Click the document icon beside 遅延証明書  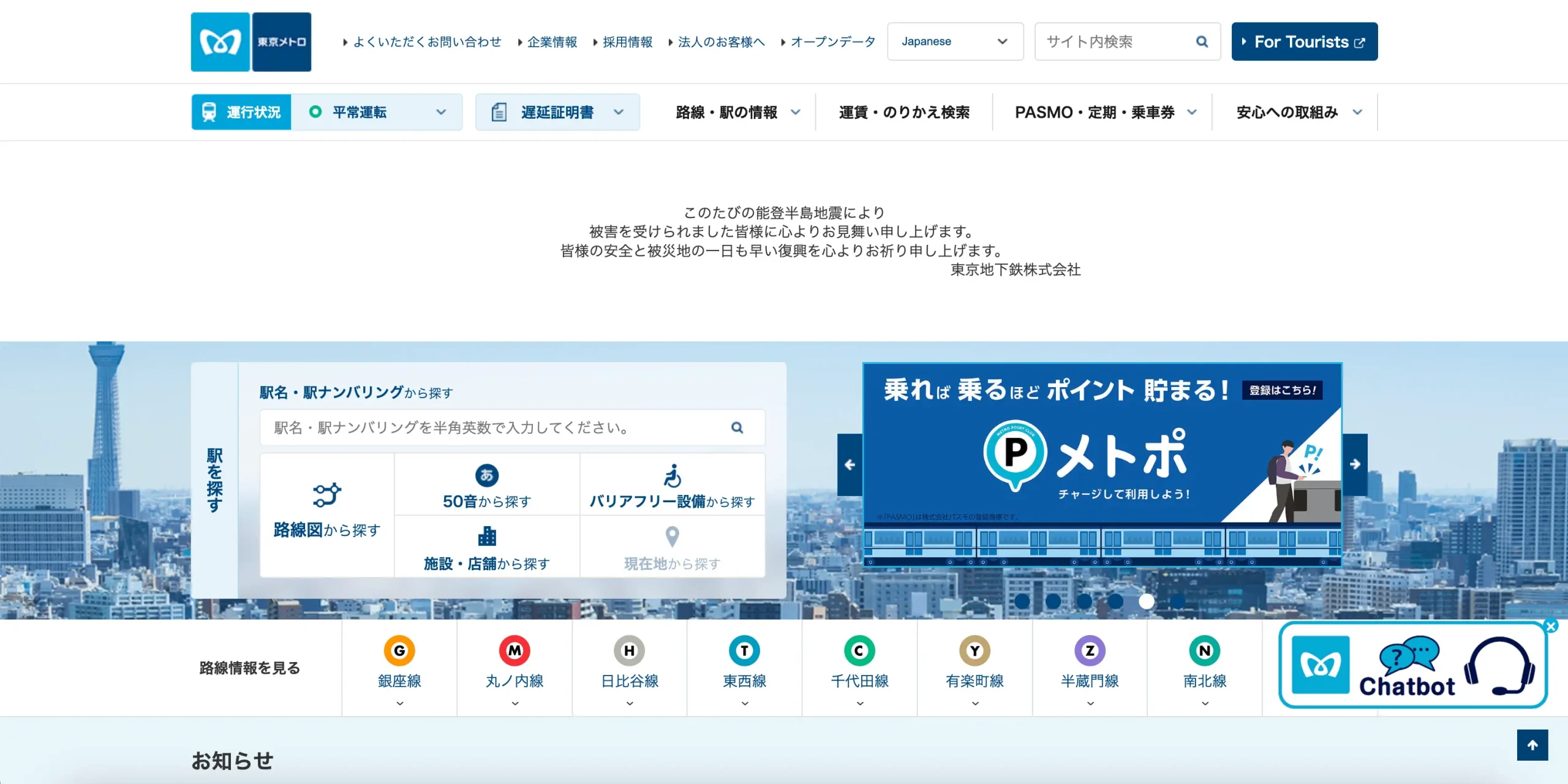click(x=499, y=112)
